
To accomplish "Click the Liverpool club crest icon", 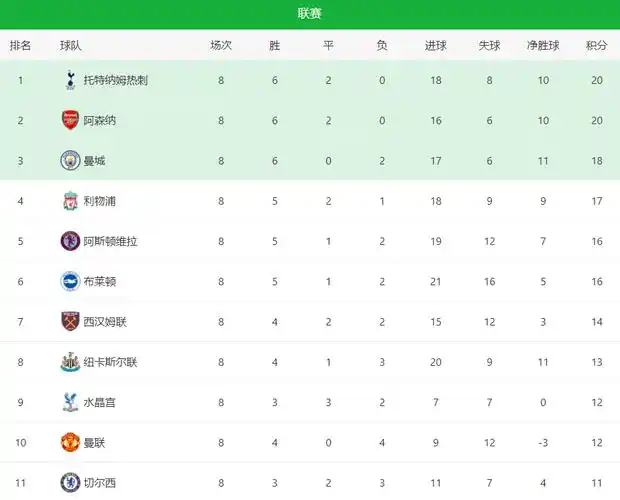I will (x=69, y=201).
